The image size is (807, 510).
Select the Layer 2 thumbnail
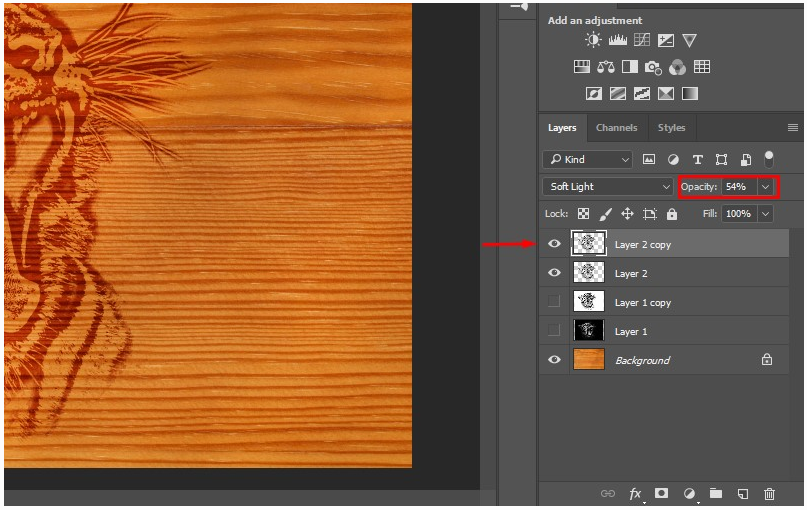589,272
